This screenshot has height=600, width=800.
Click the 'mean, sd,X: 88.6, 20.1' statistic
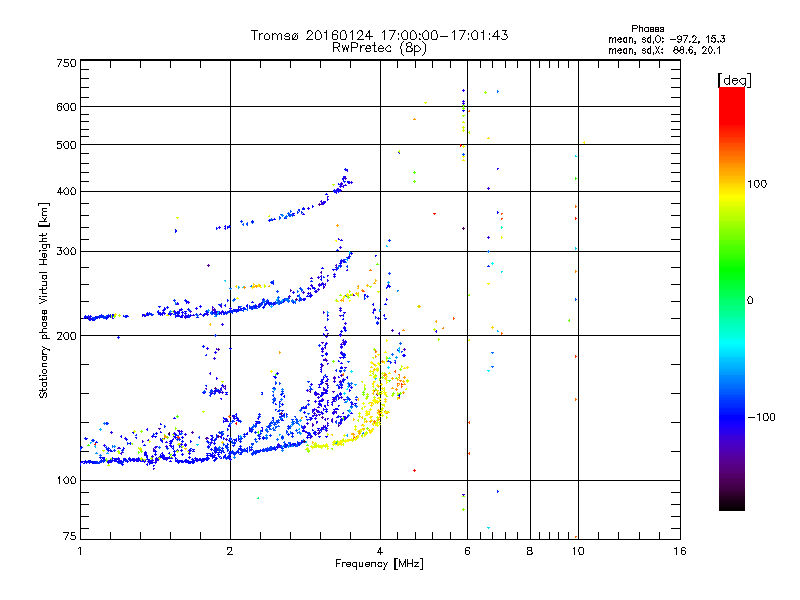click(664, 50)
